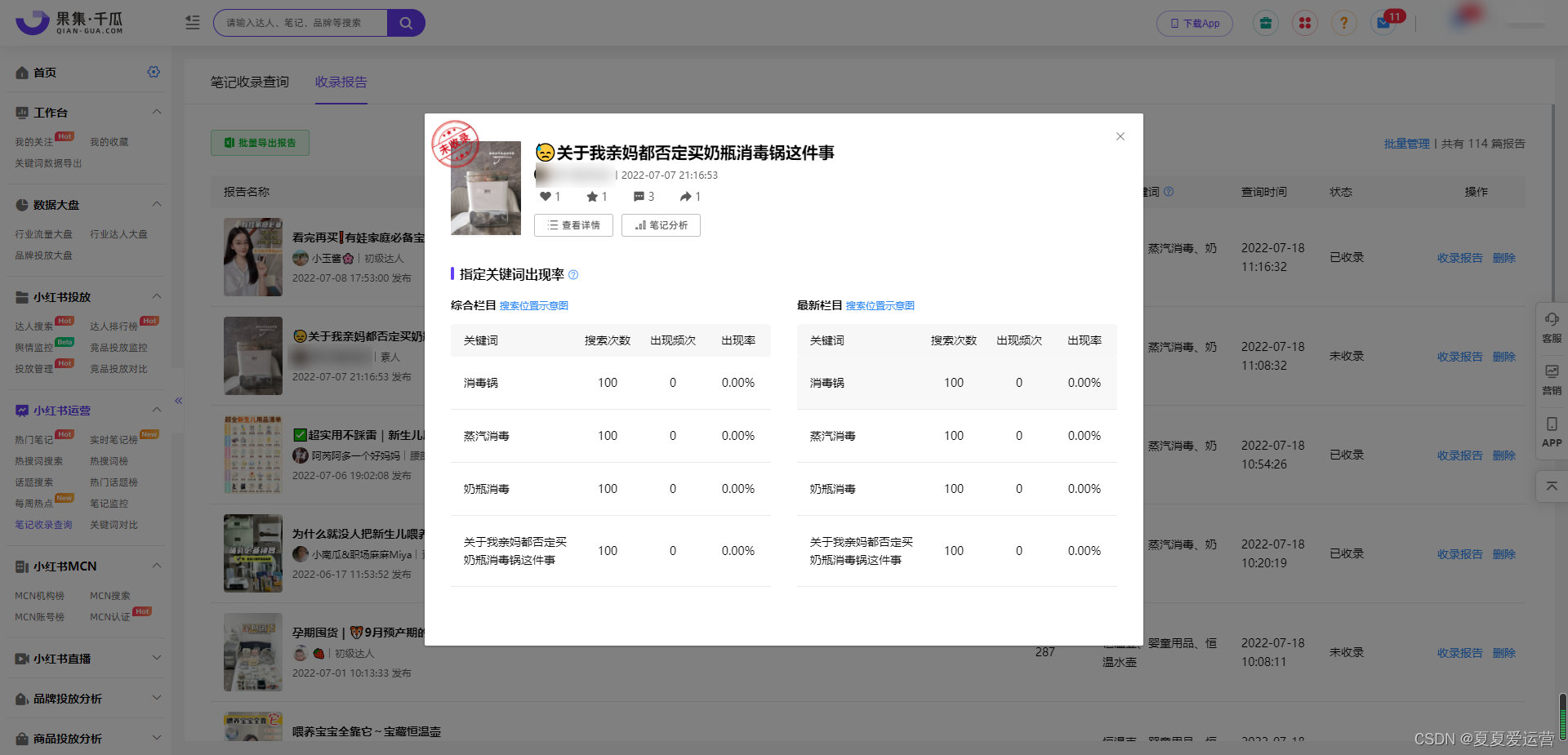Viewport: 1568px width, 755px height.
Task: Open MCN机构榜 menu item
Action: pyautogui.click(x=39, y=596)
